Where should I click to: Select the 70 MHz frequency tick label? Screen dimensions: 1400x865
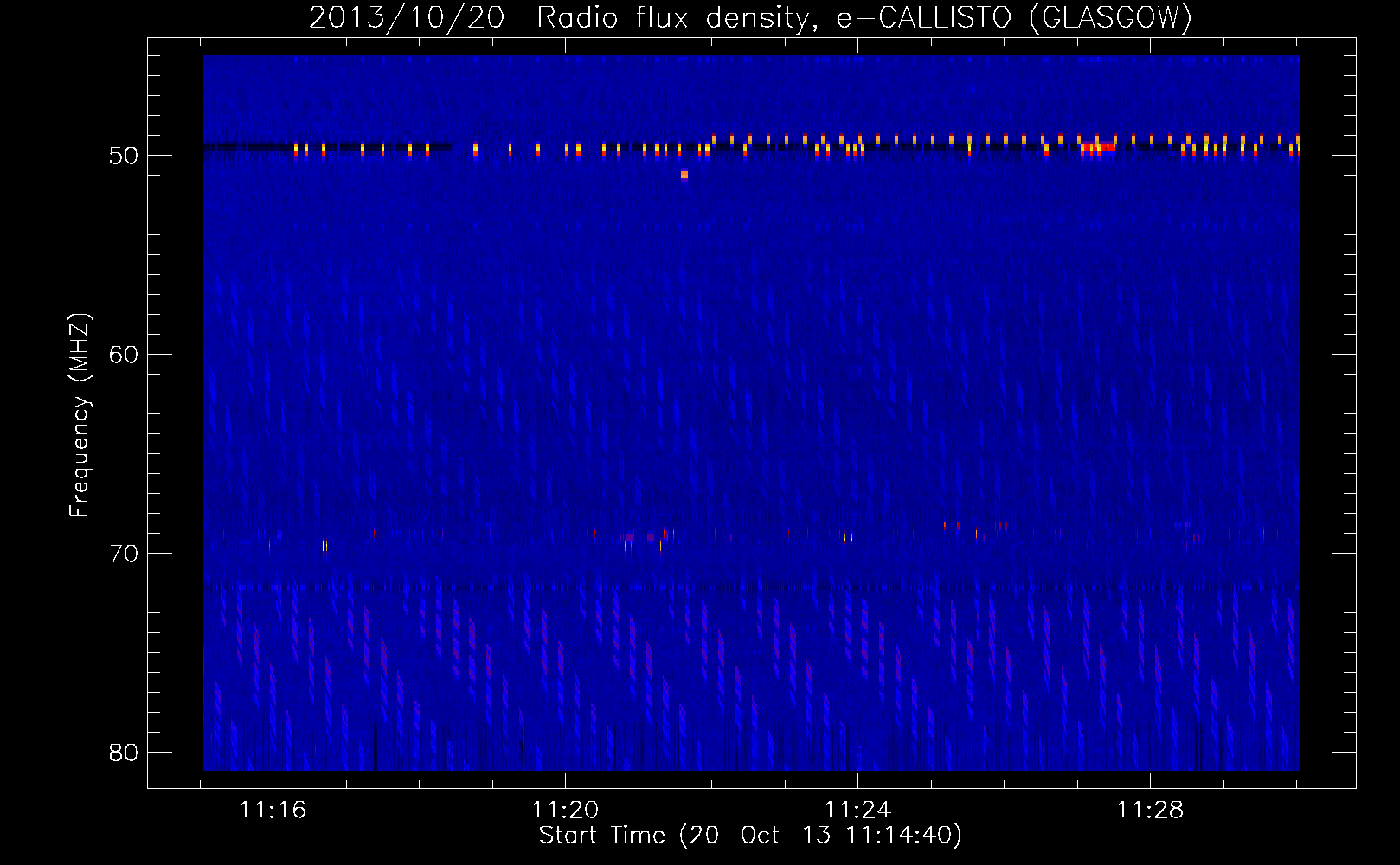pos(124,554)
